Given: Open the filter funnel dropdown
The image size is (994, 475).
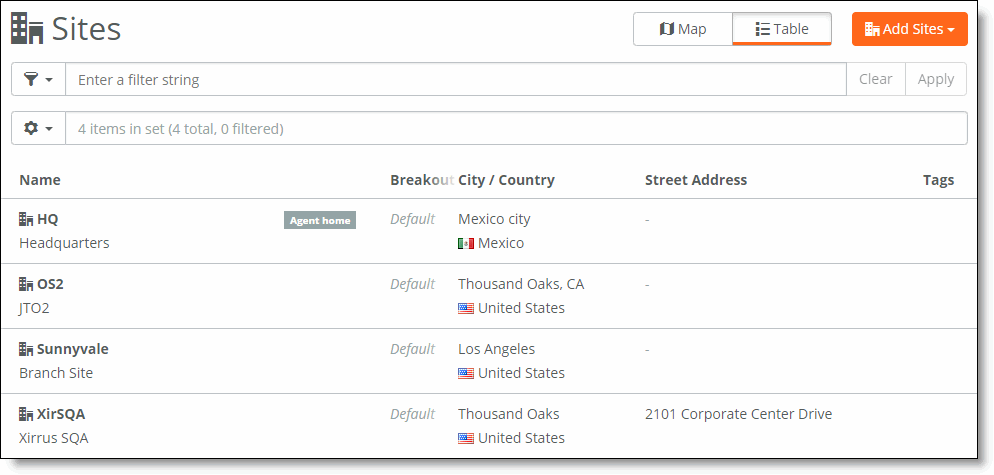Looking at the screenshot, I should tap(39, 79).
